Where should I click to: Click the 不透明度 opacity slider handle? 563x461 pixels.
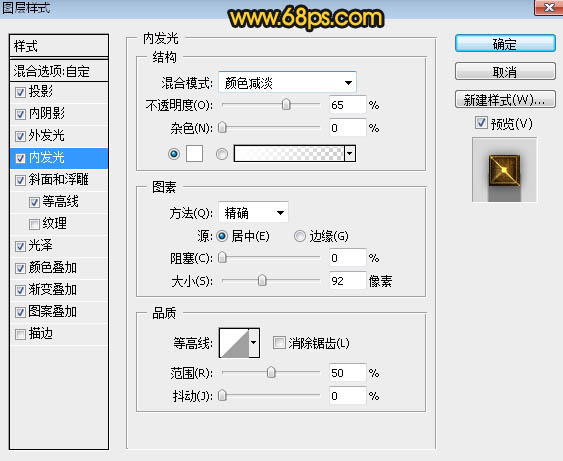tap(286, 104)
